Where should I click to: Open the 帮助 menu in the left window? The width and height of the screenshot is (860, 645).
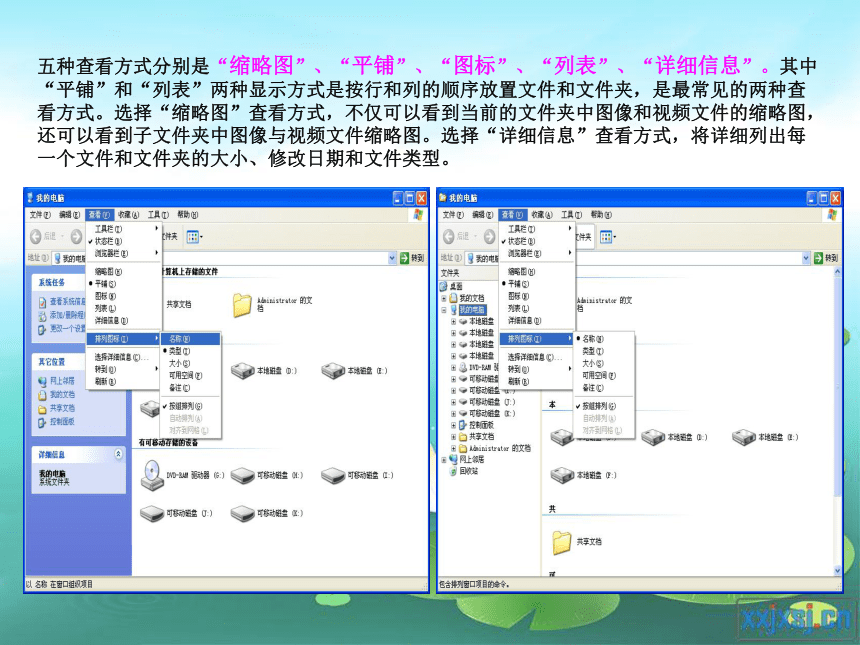click(x=188, y=214)
